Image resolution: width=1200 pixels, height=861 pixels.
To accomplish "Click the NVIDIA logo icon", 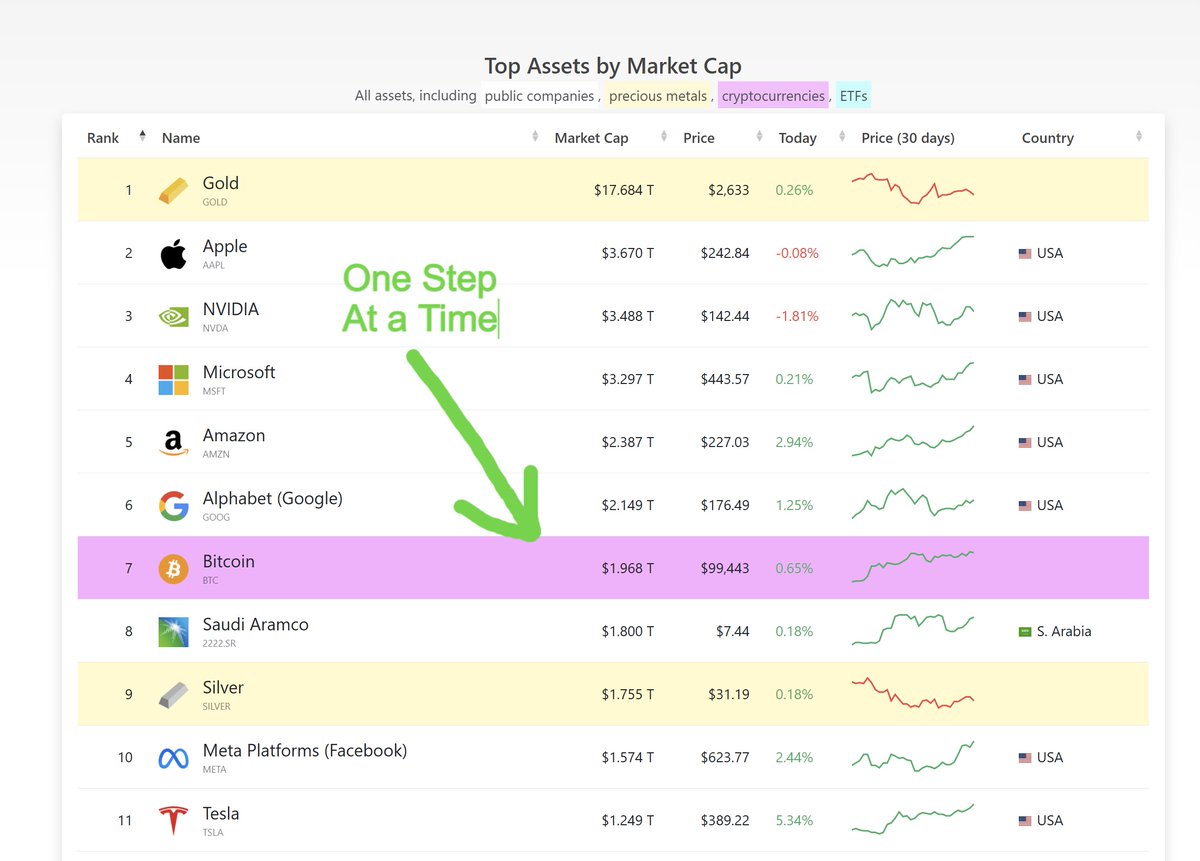I will 173,317.
